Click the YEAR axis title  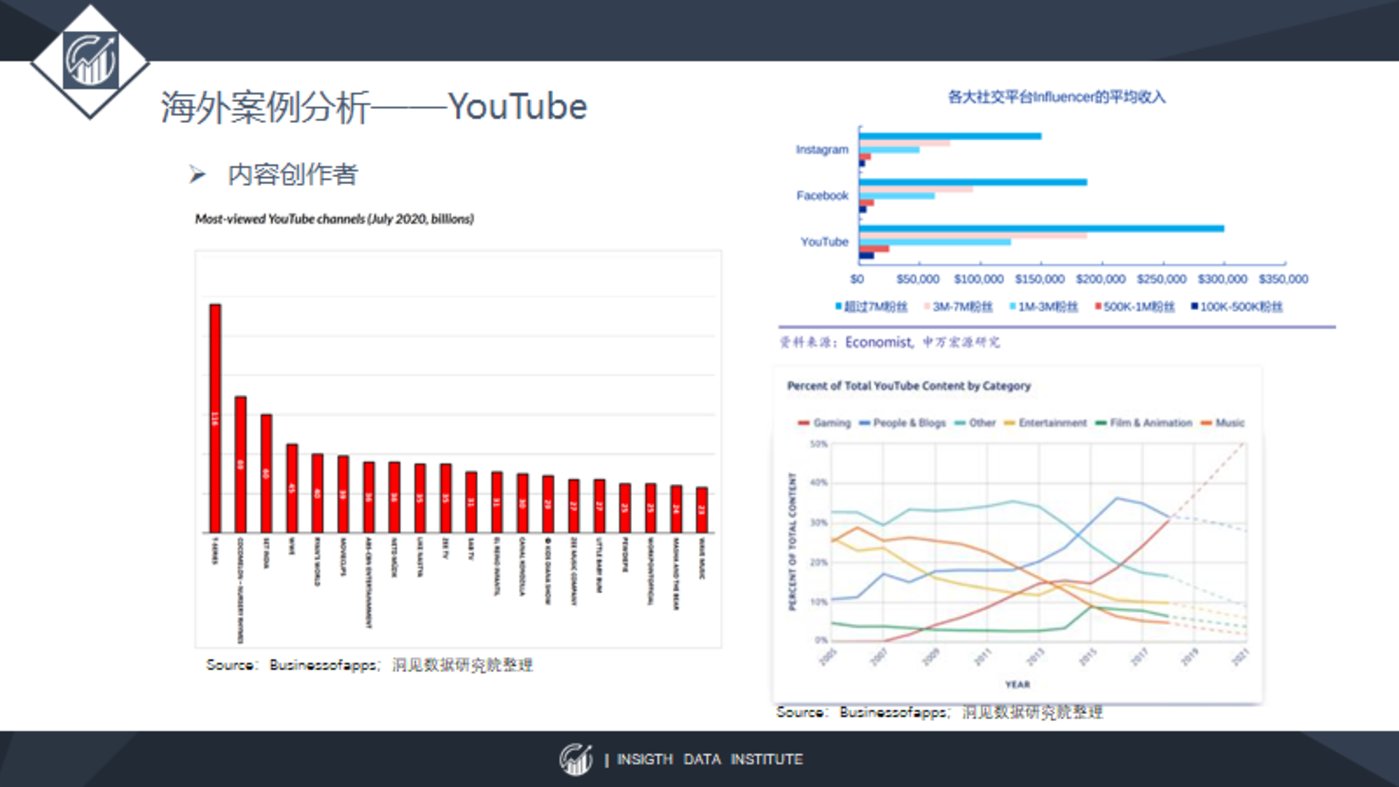tap(1018, 685)
